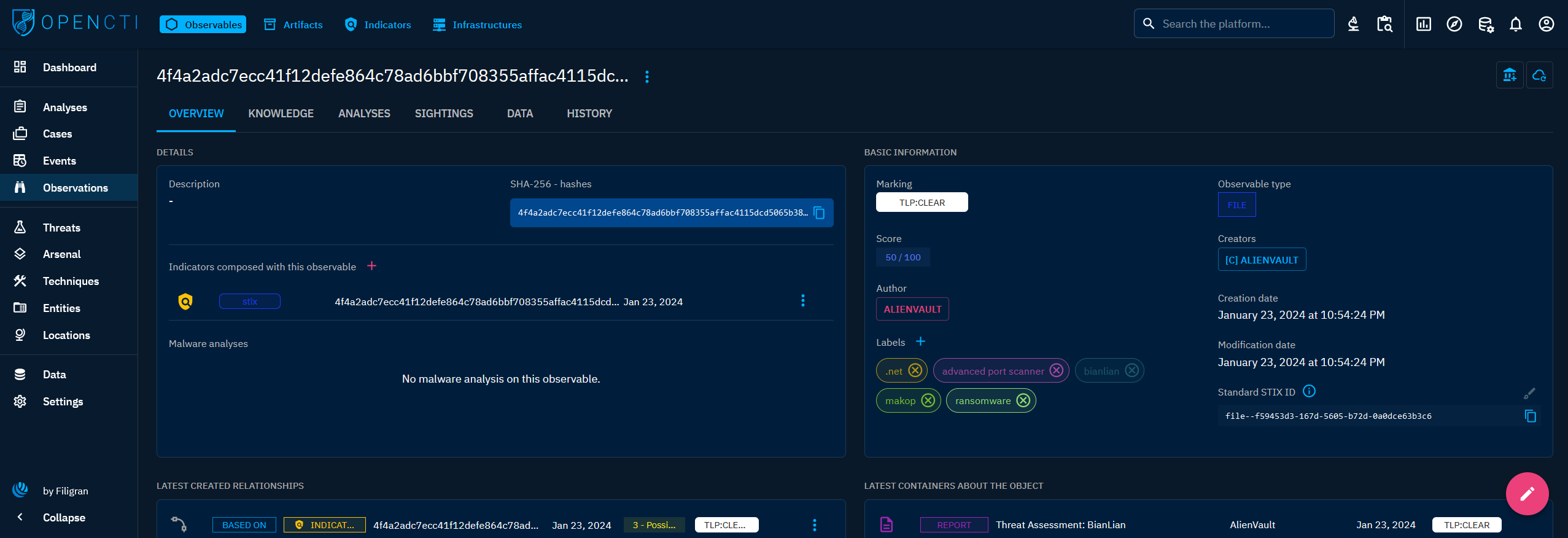Focus the Search the platform field
1568x538 pixels.
coord(1240,24)
